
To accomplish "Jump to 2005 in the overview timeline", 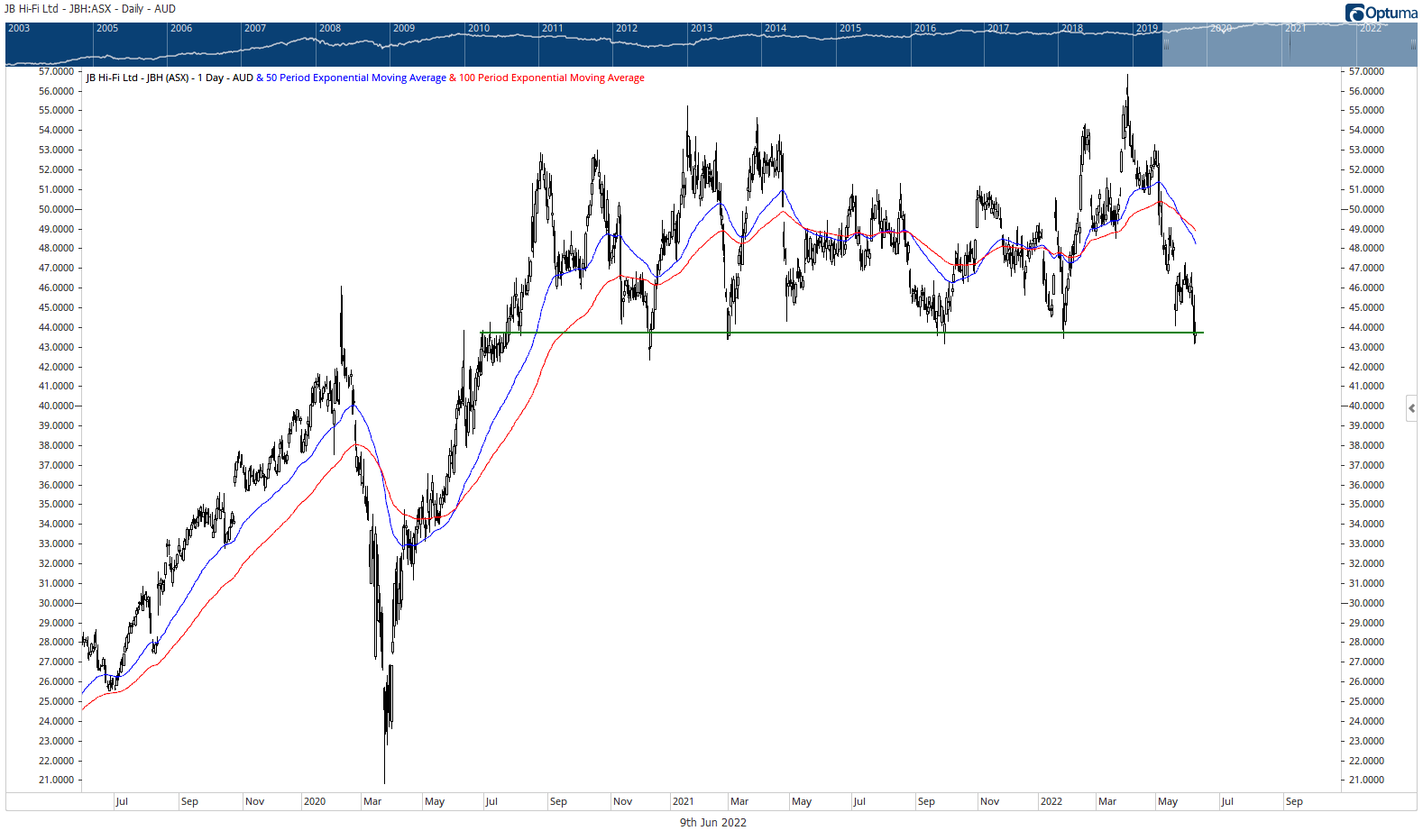I will [107, 29].
